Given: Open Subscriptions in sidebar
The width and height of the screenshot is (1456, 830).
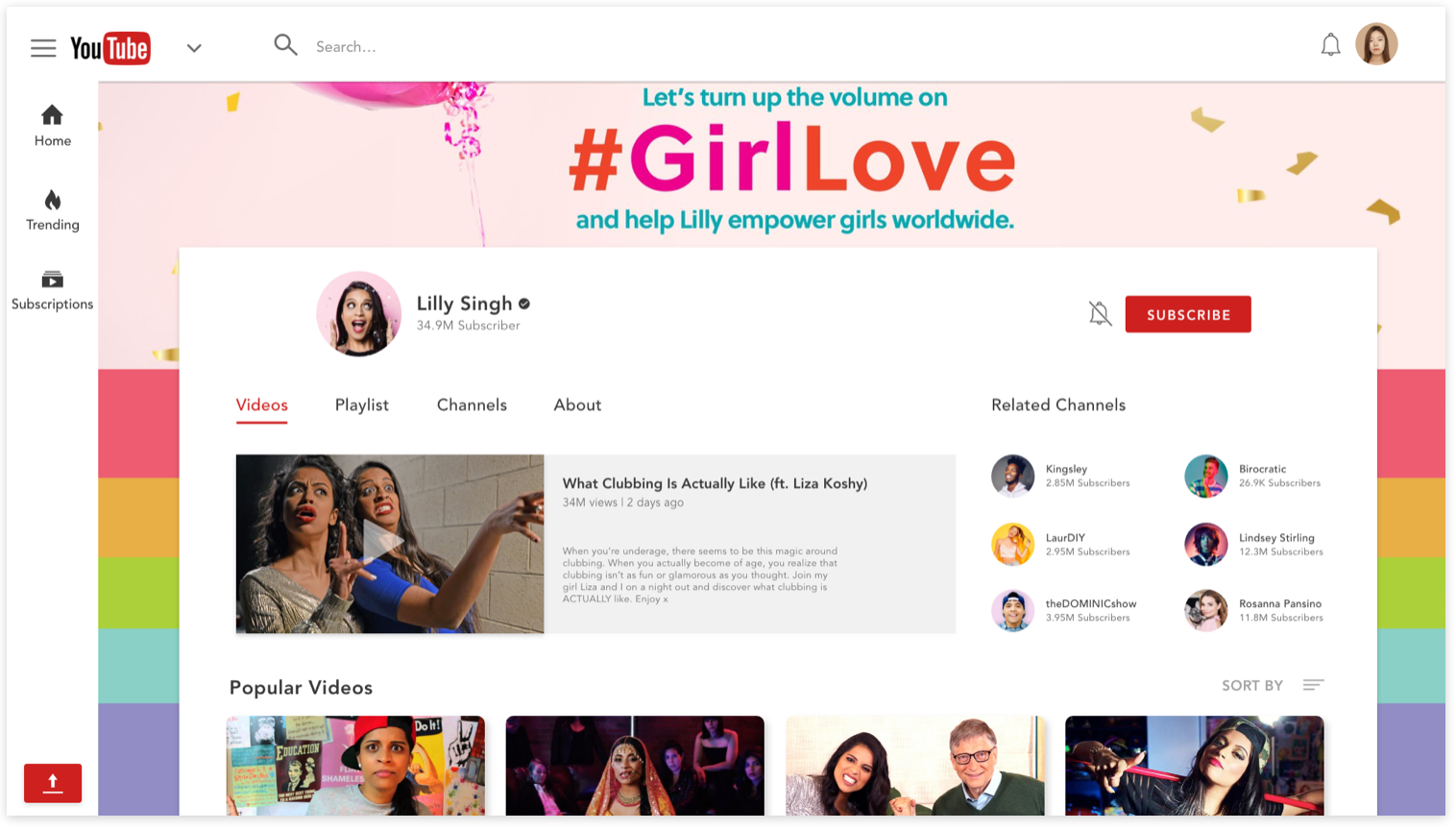Looking at the screenshot, I should tap(52, 290).
